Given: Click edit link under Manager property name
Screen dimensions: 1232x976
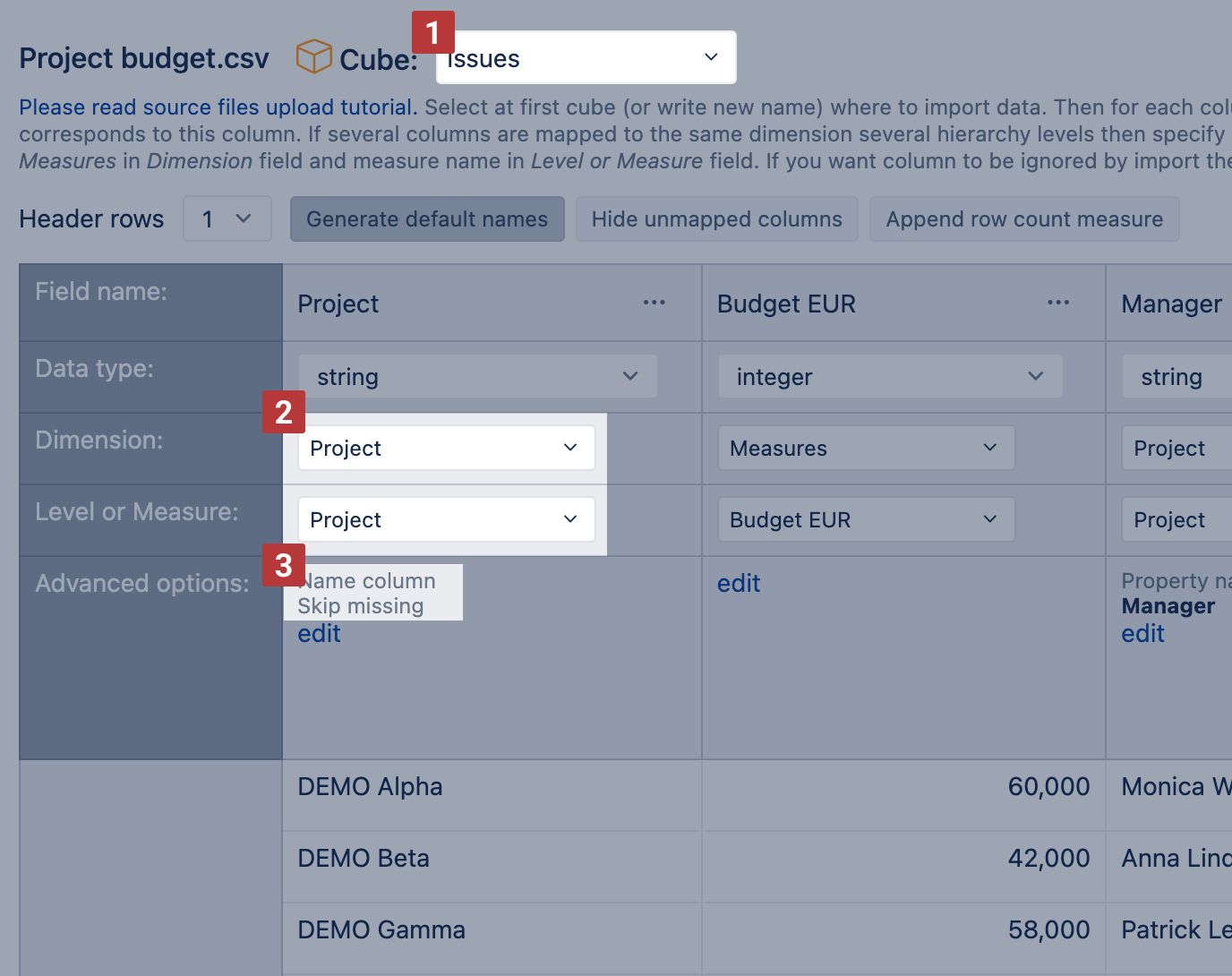Looking at the screenshot, I should click(x=1142, y=634).
